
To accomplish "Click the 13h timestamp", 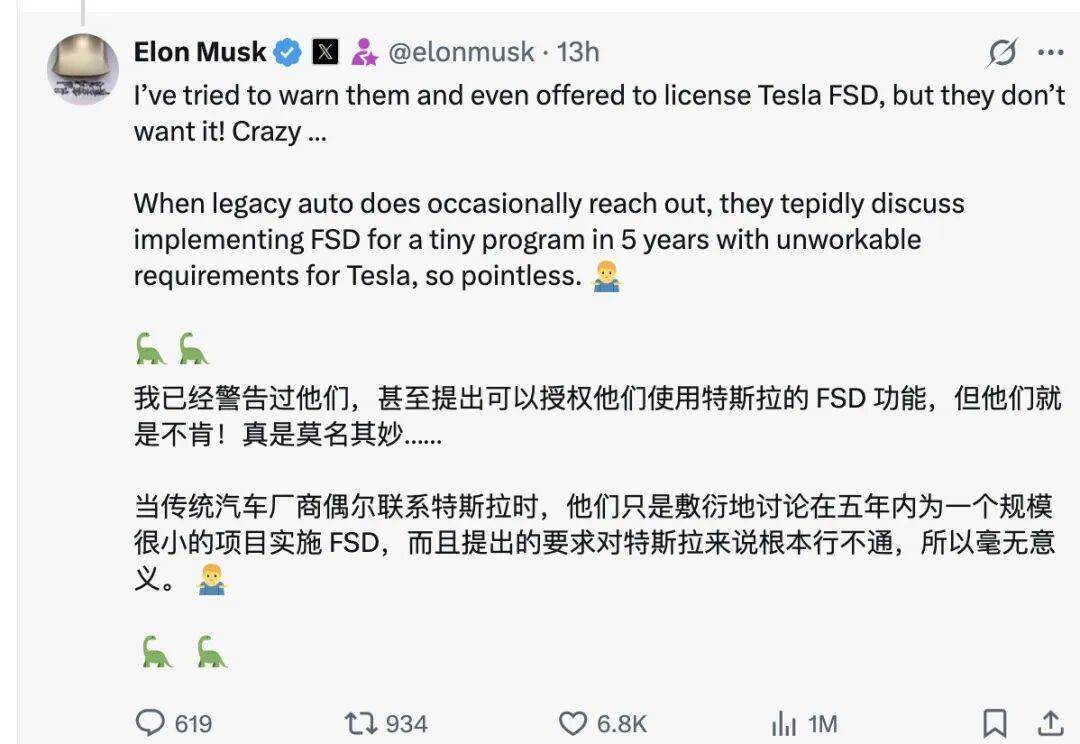I will 578,52.
